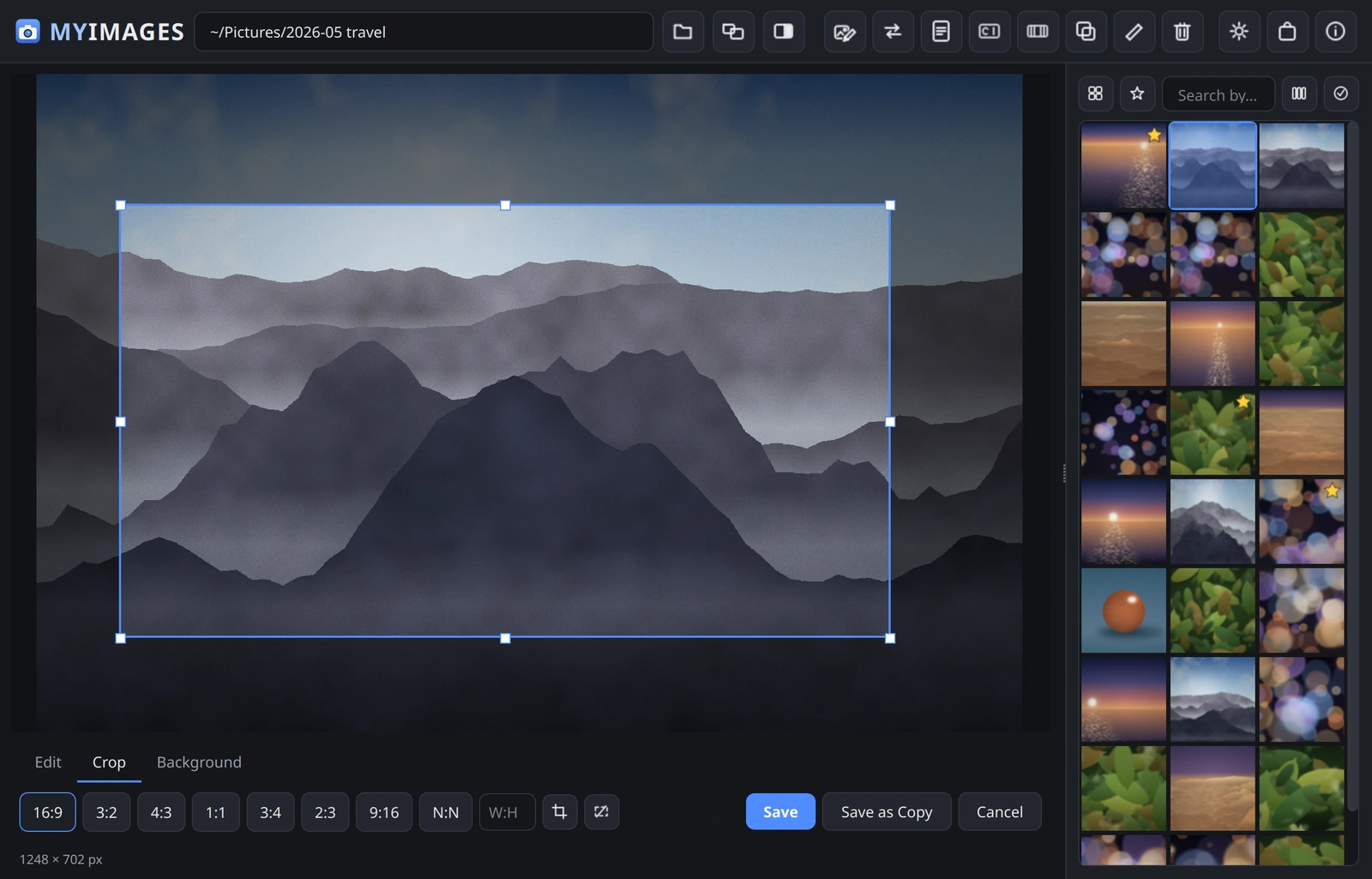Open the Background tab

click(199, 762)
